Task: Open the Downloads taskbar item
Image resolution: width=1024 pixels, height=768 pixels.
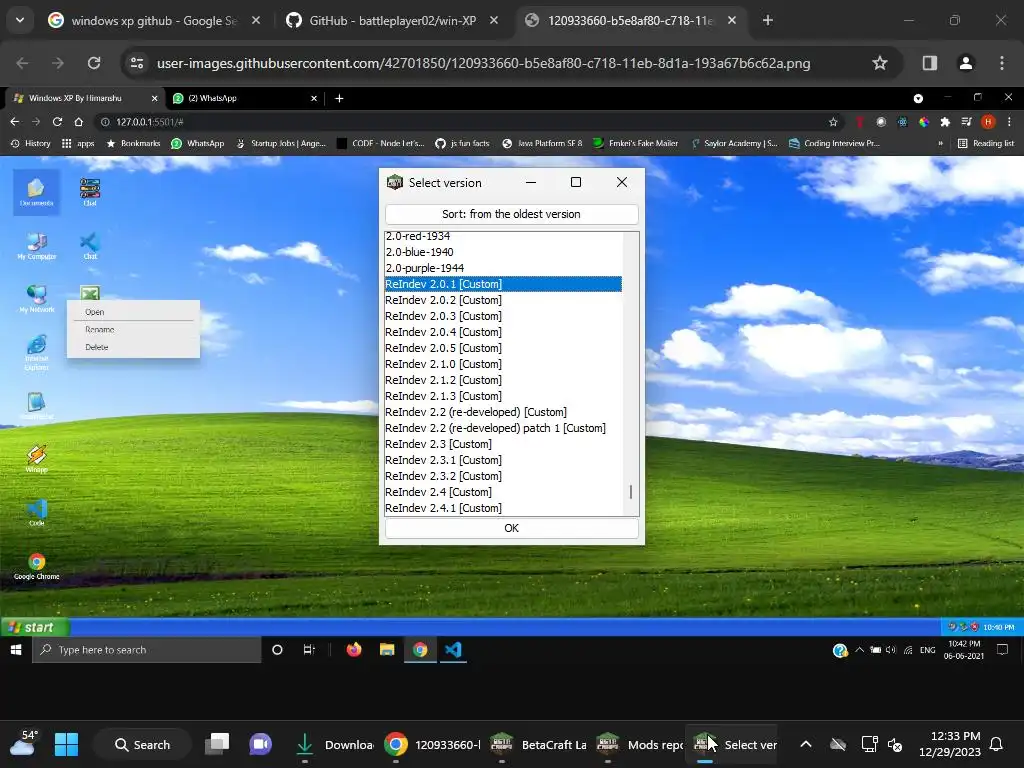Action: [332, 744]
